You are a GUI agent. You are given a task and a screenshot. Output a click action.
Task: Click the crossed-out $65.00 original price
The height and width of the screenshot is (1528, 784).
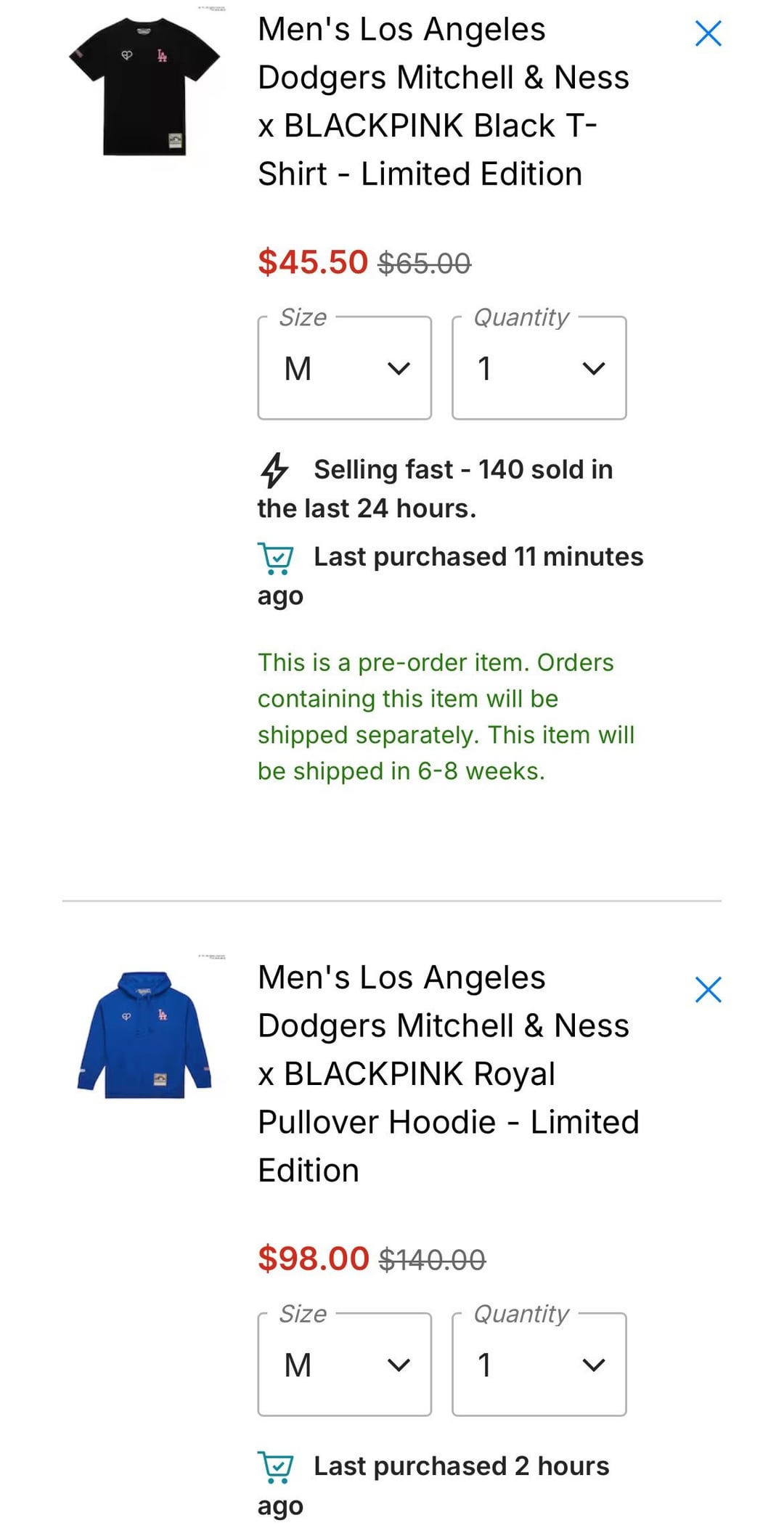425,263
